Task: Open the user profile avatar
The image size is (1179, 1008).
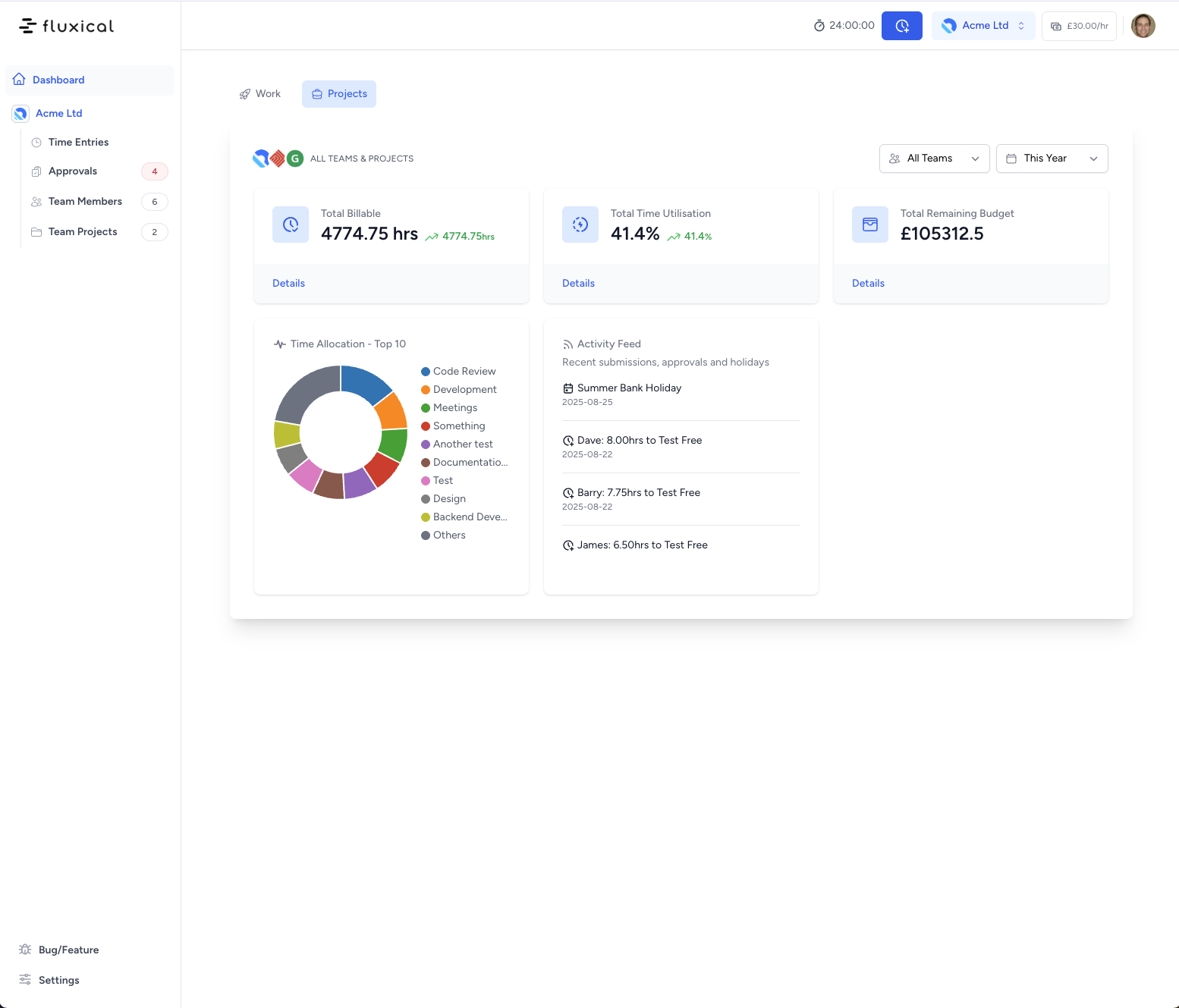Action: click(x=1143, y=26)
